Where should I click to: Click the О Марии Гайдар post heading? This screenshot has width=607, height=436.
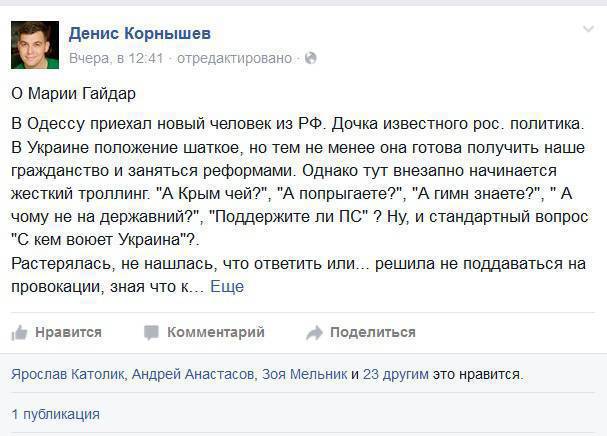tap(74, 94)
